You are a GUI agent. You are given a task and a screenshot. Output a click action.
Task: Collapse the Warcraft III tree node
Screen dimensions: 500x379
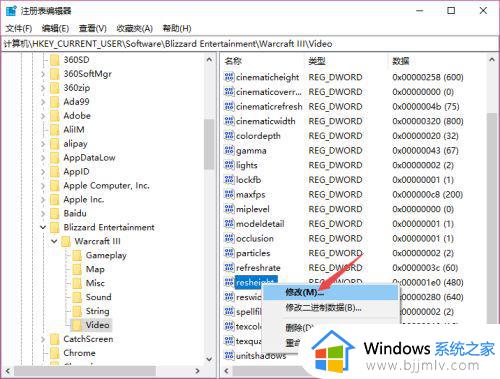tap(54, 241)
